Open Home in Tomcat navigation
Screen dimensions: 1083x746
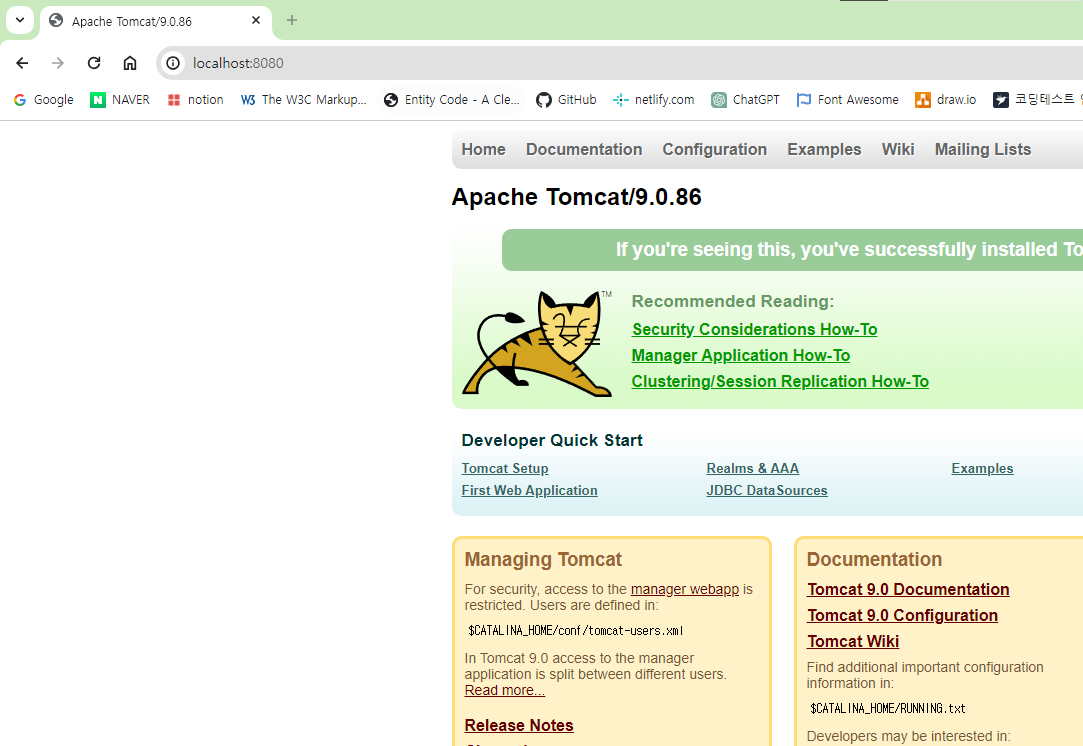(x=483, y=149)
